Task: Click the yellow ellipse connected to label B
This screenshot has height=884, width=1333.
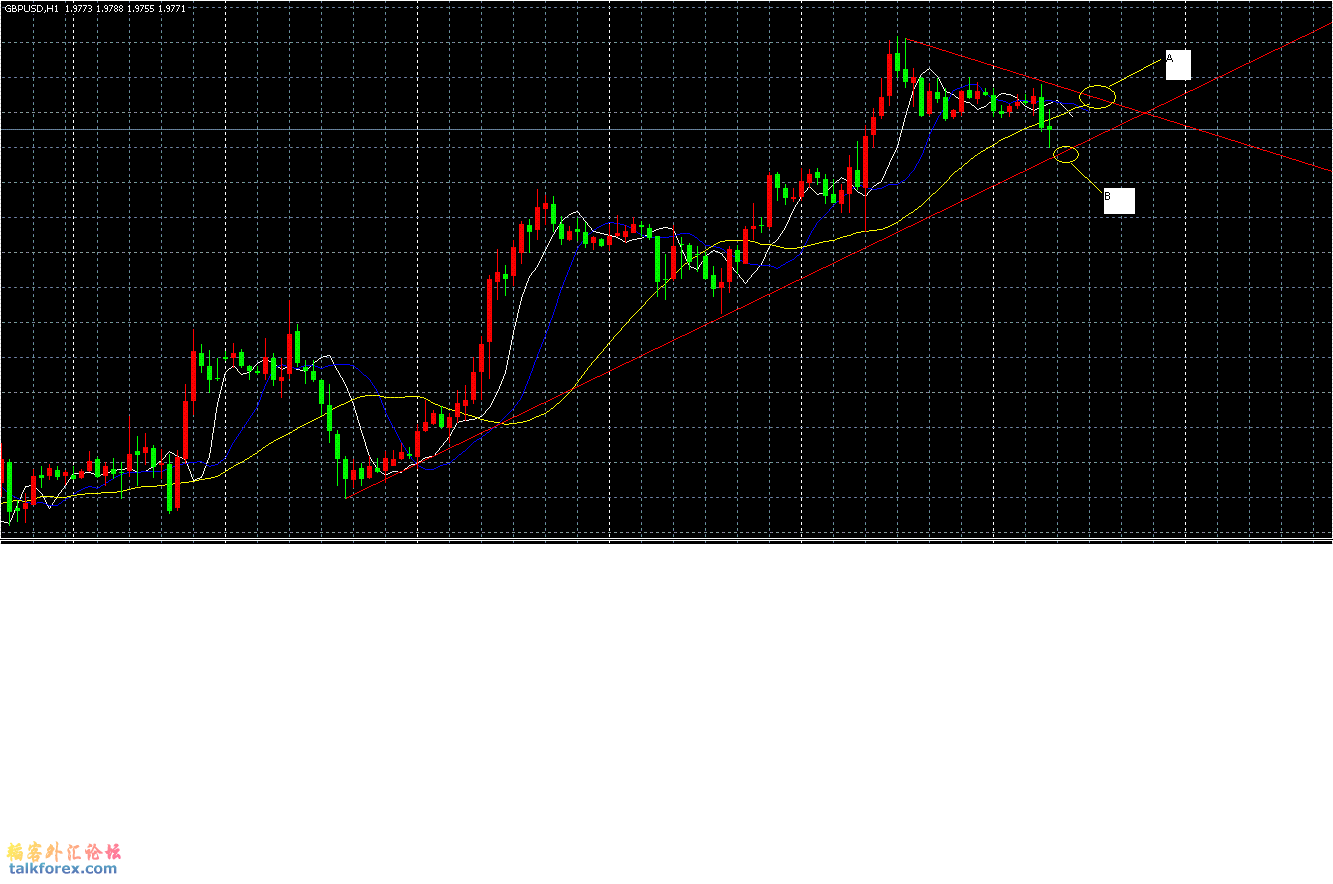Action: click(x=1066, y=154)
